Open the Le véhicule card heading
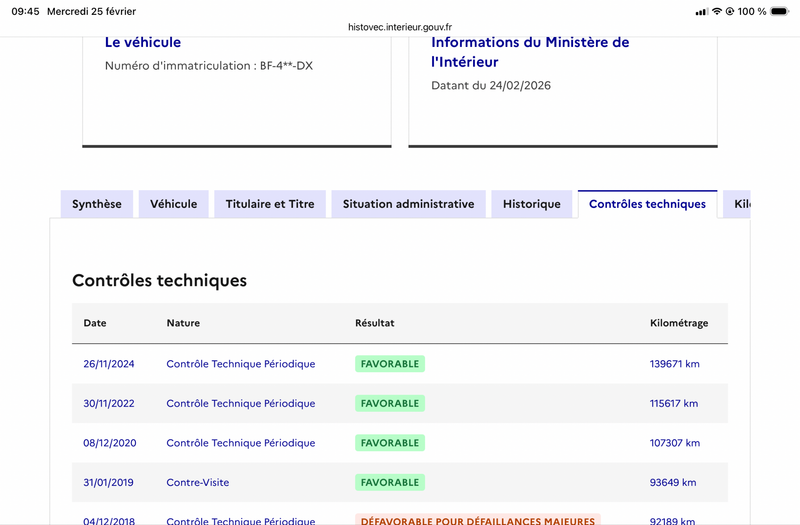 pos(143,42)
